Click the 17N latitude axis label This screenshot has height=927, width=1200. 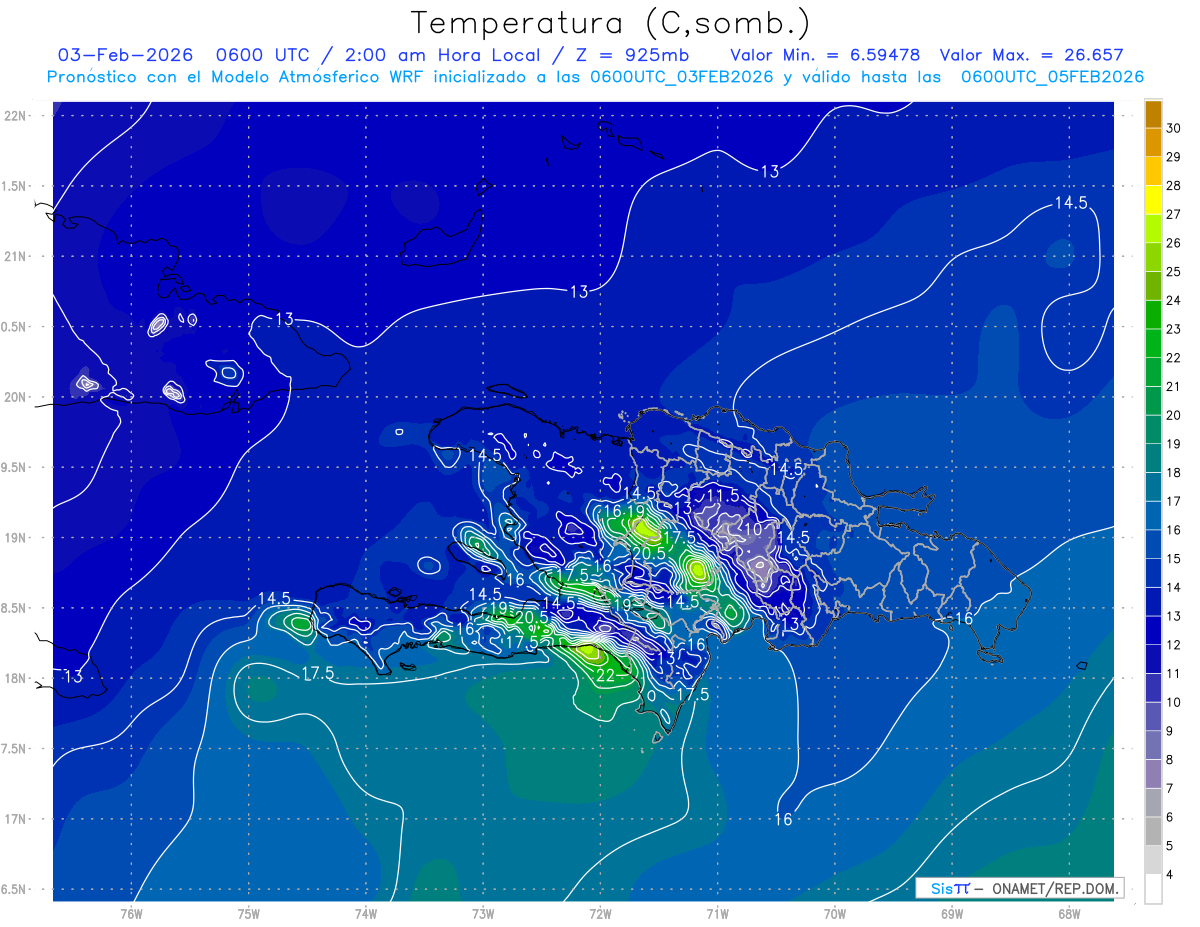tap(15, 819)
